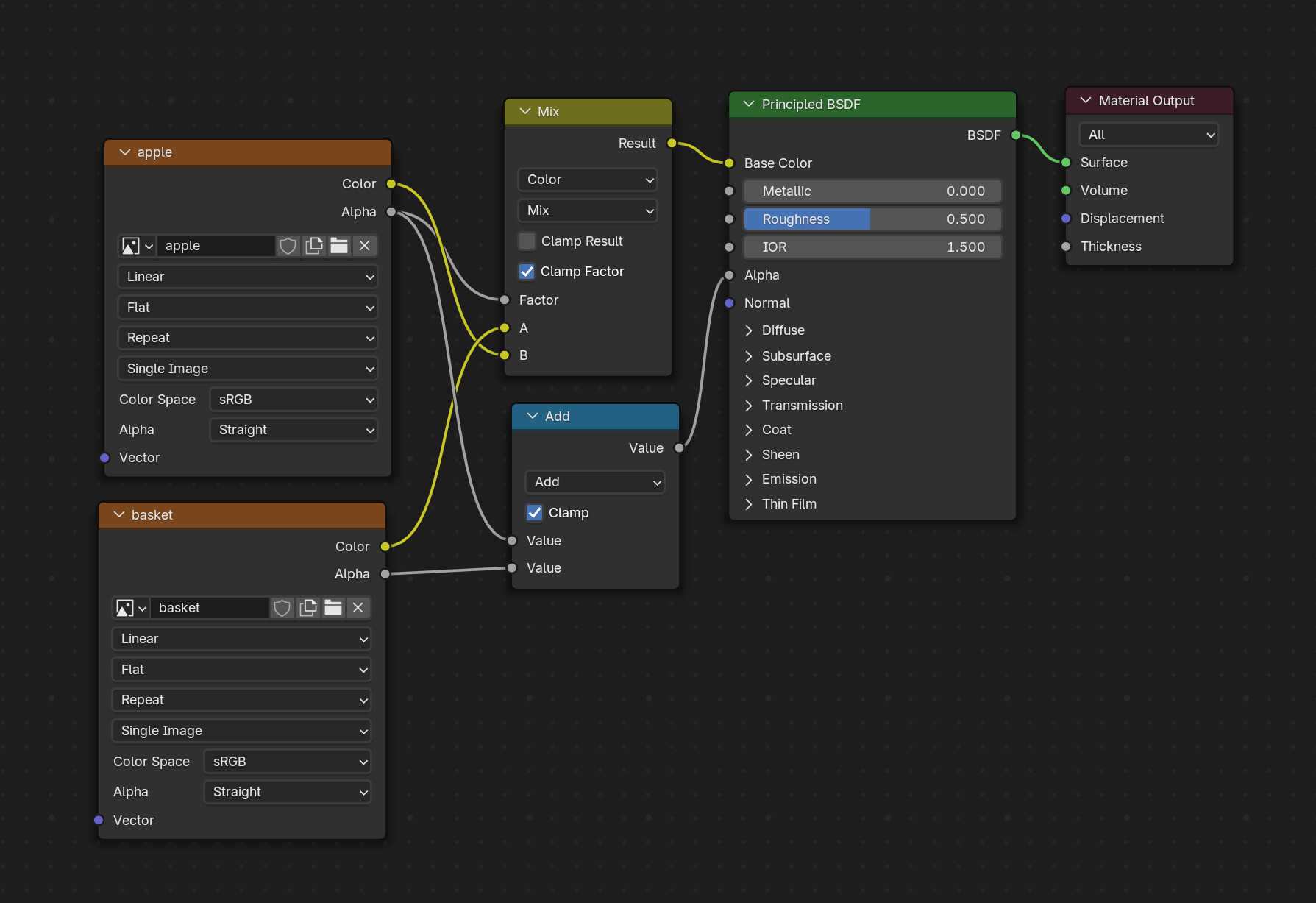
Task: Unlink the basket image datablock
Action: [x=358, y=608]
